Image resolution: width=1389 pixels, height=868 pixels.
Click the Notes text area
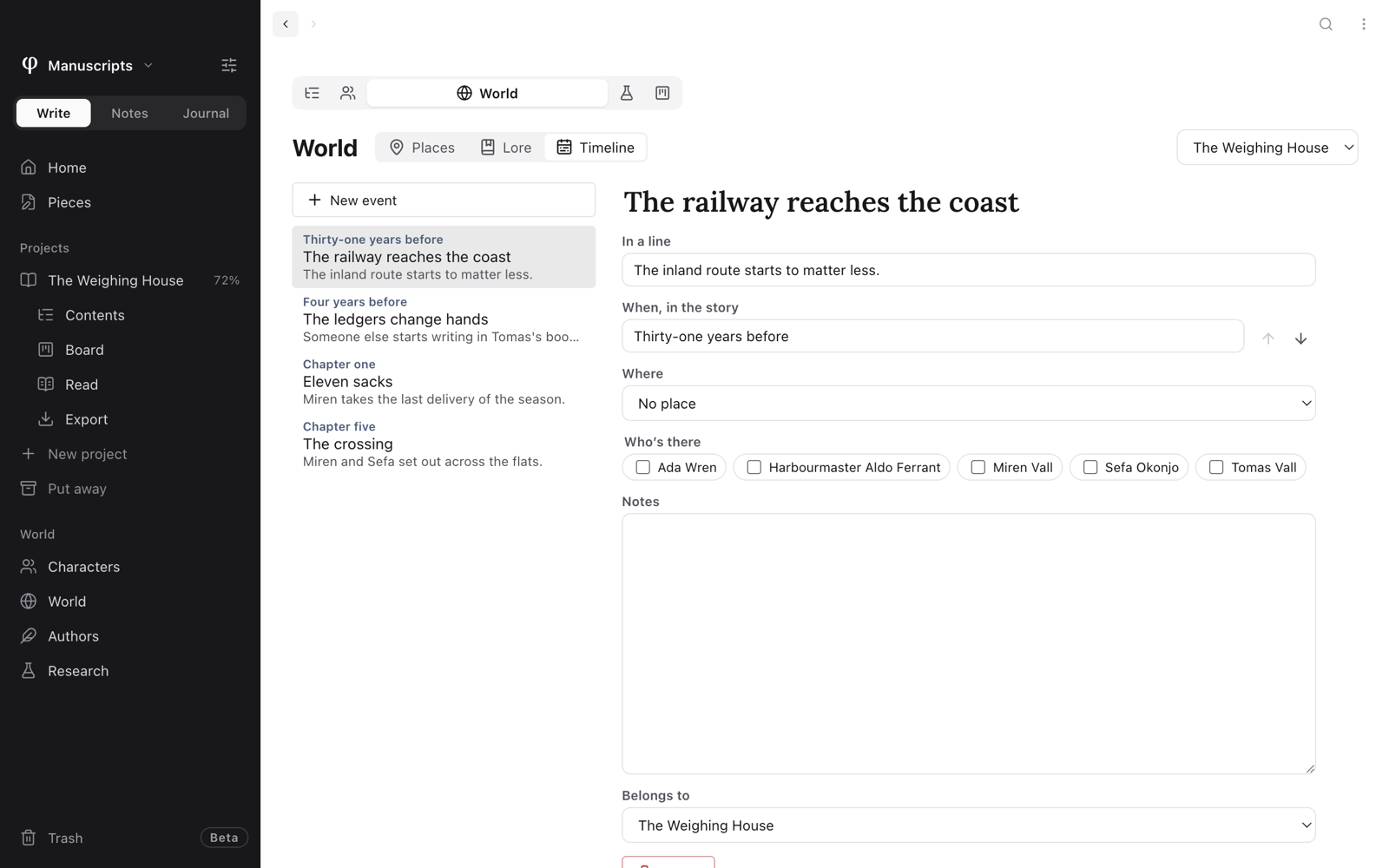969,643
